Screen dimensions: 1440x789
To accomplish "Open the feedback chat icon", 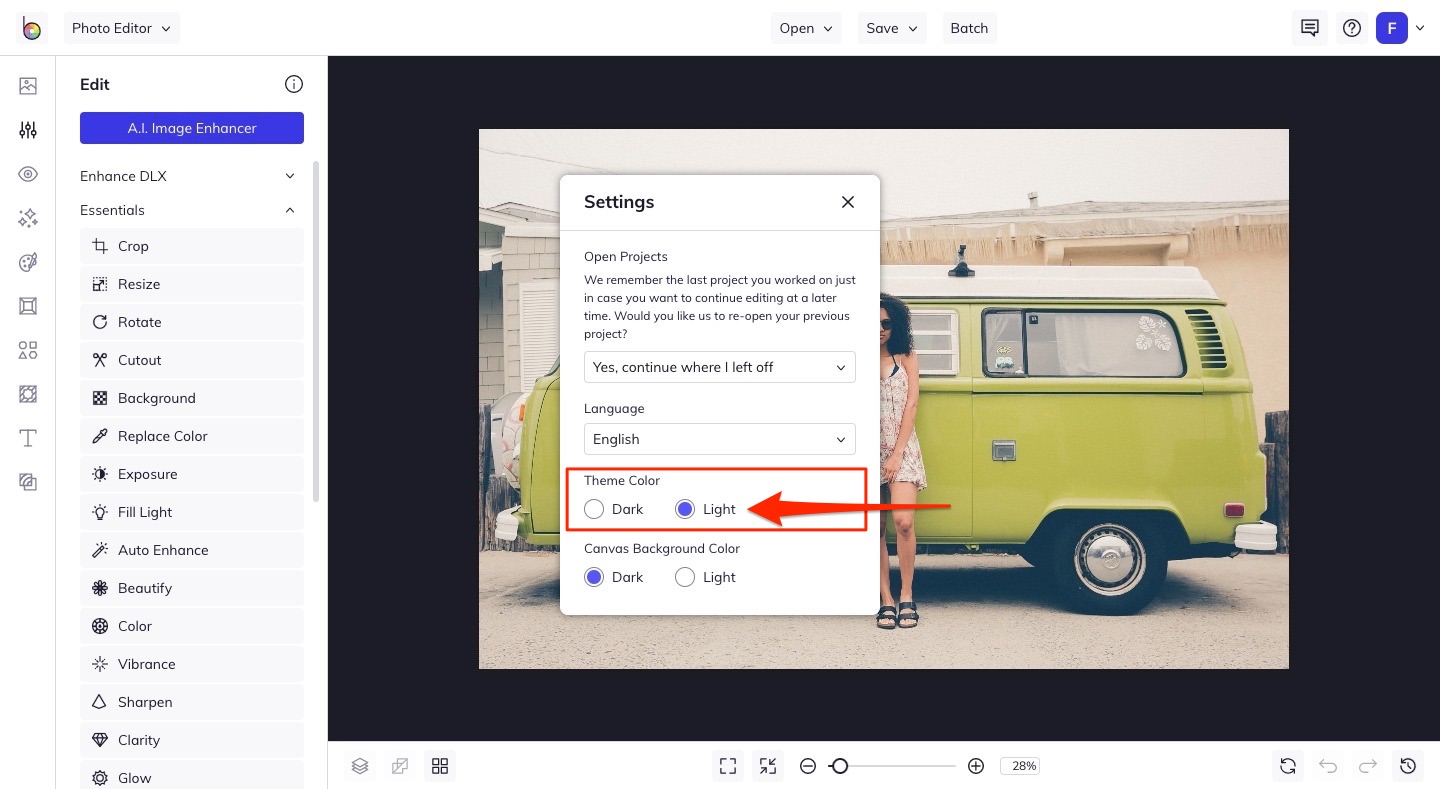I will [x=1310, y=28].
